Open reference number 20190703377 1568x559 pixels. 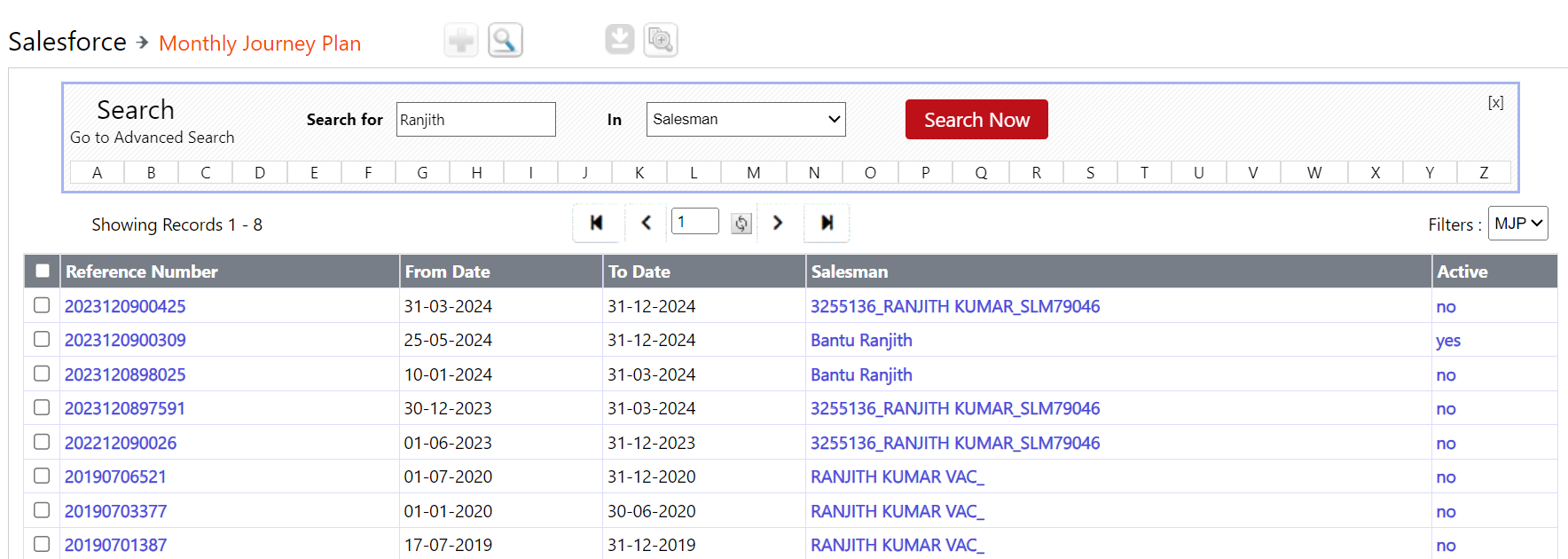(115, 511)
